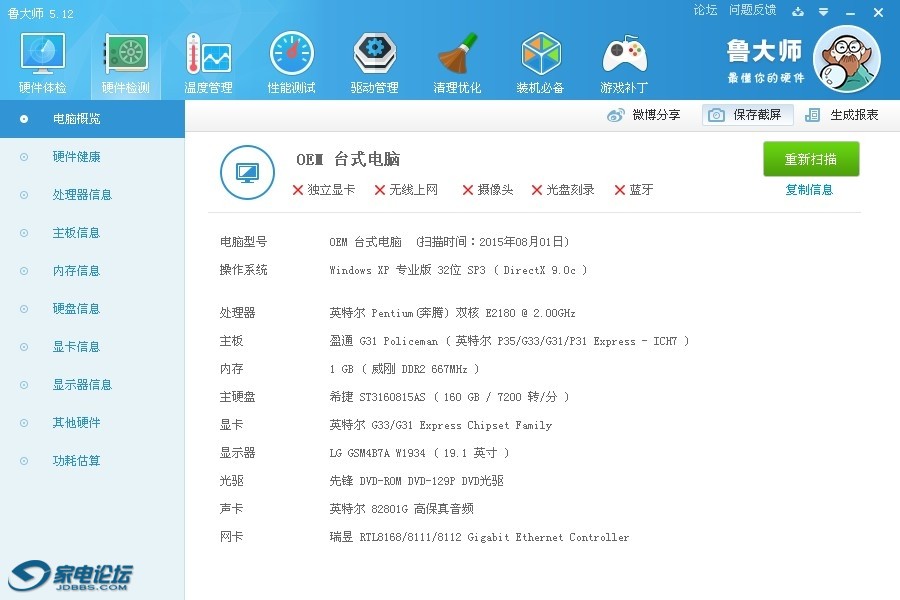Go to 功耗估算 power estimate section

(x=76, y=461)
